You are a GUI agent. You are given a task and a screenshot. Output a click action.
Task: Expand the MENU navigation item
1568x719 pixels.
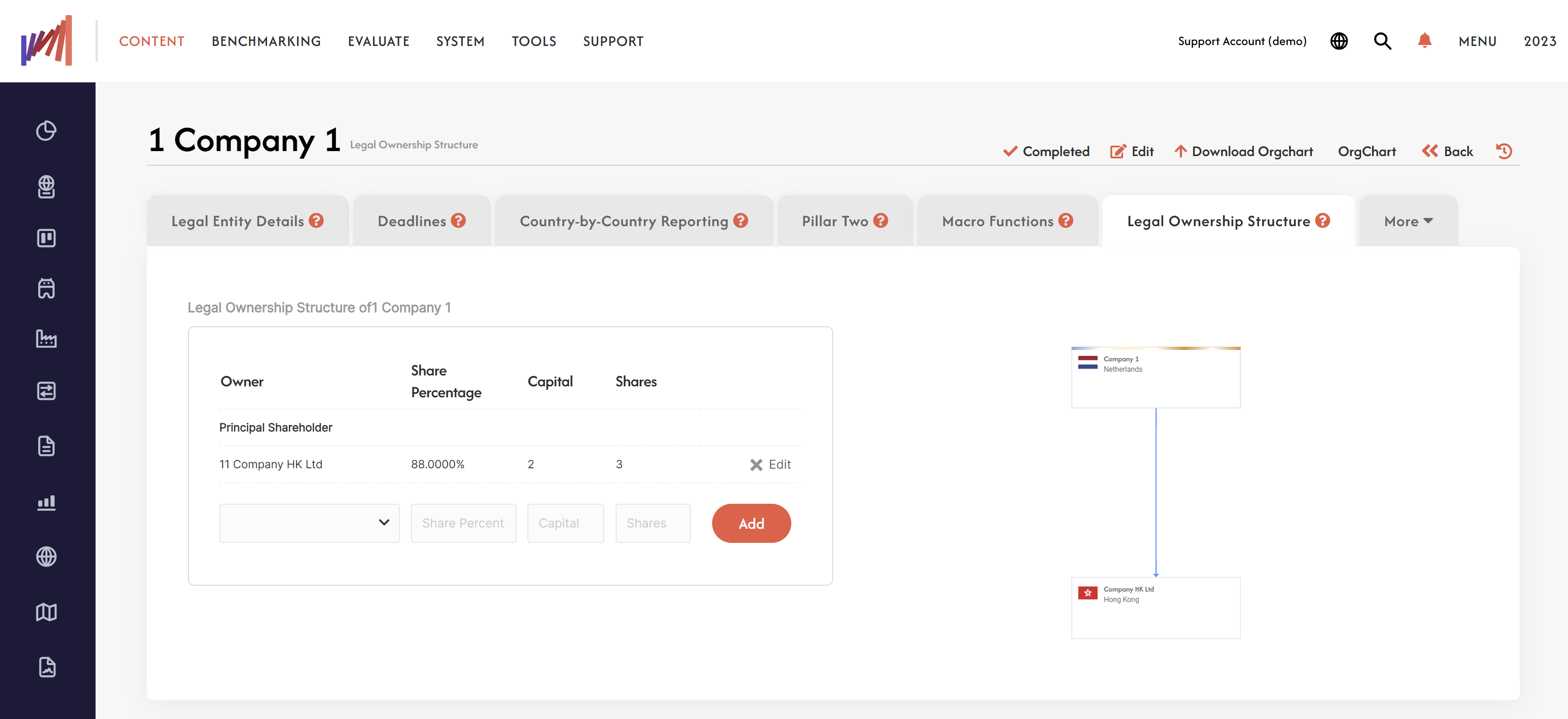[1477, 41]
